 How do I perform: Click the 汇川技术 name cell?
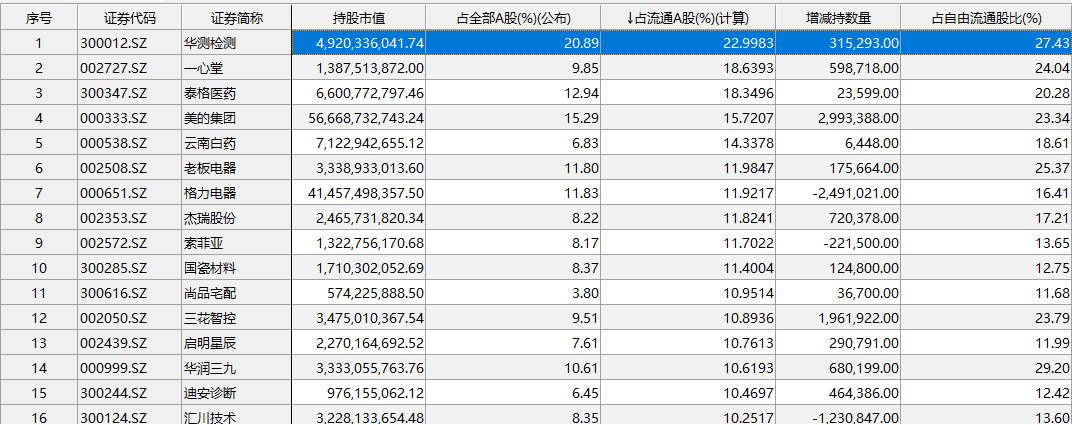(x=237, y=415)
